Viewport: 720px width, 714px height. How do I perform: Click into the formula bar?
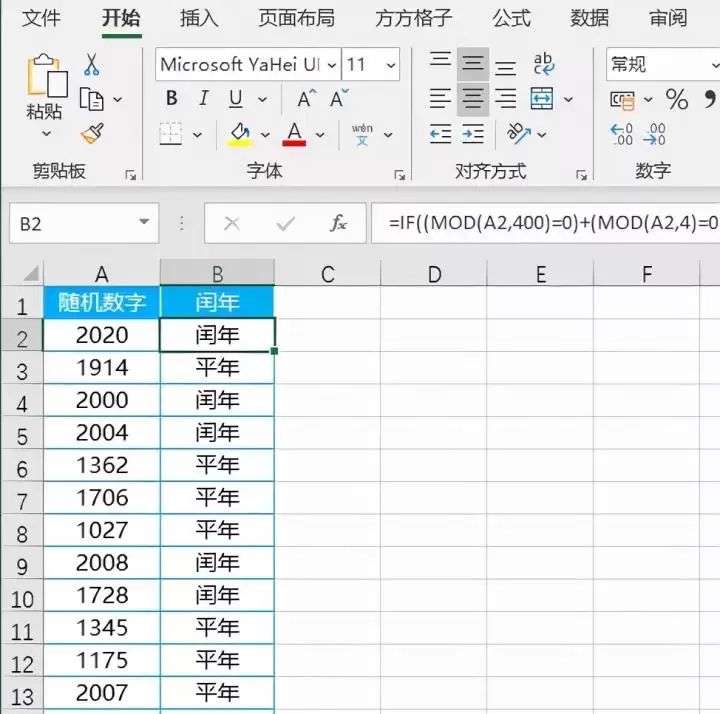coord(546,223)
